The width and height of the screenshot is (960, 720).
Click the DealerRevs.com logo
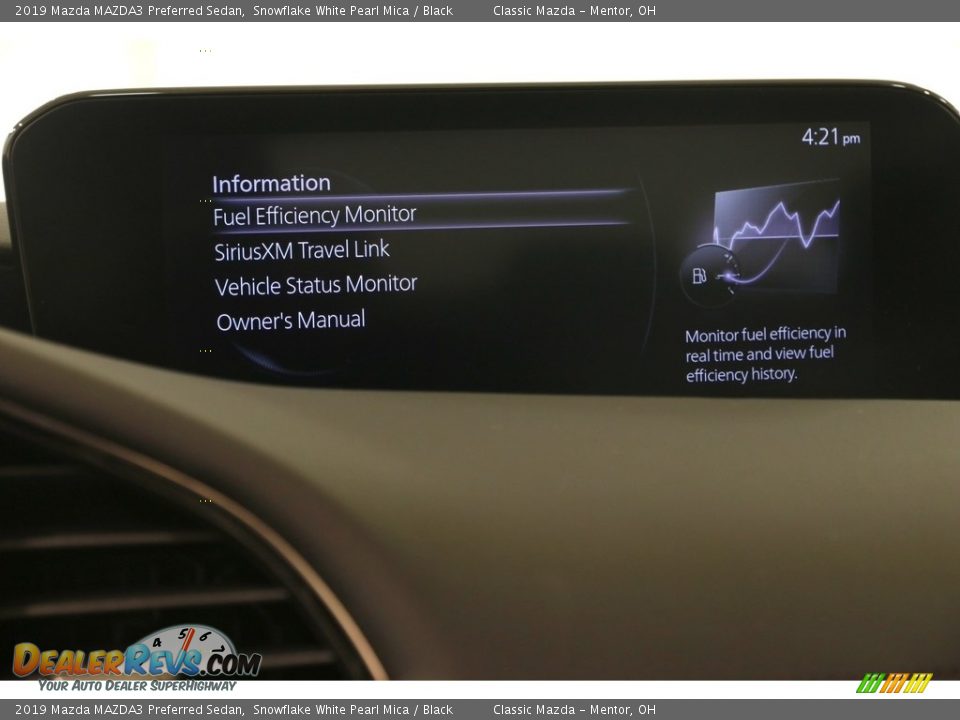(x=136, y=661)
